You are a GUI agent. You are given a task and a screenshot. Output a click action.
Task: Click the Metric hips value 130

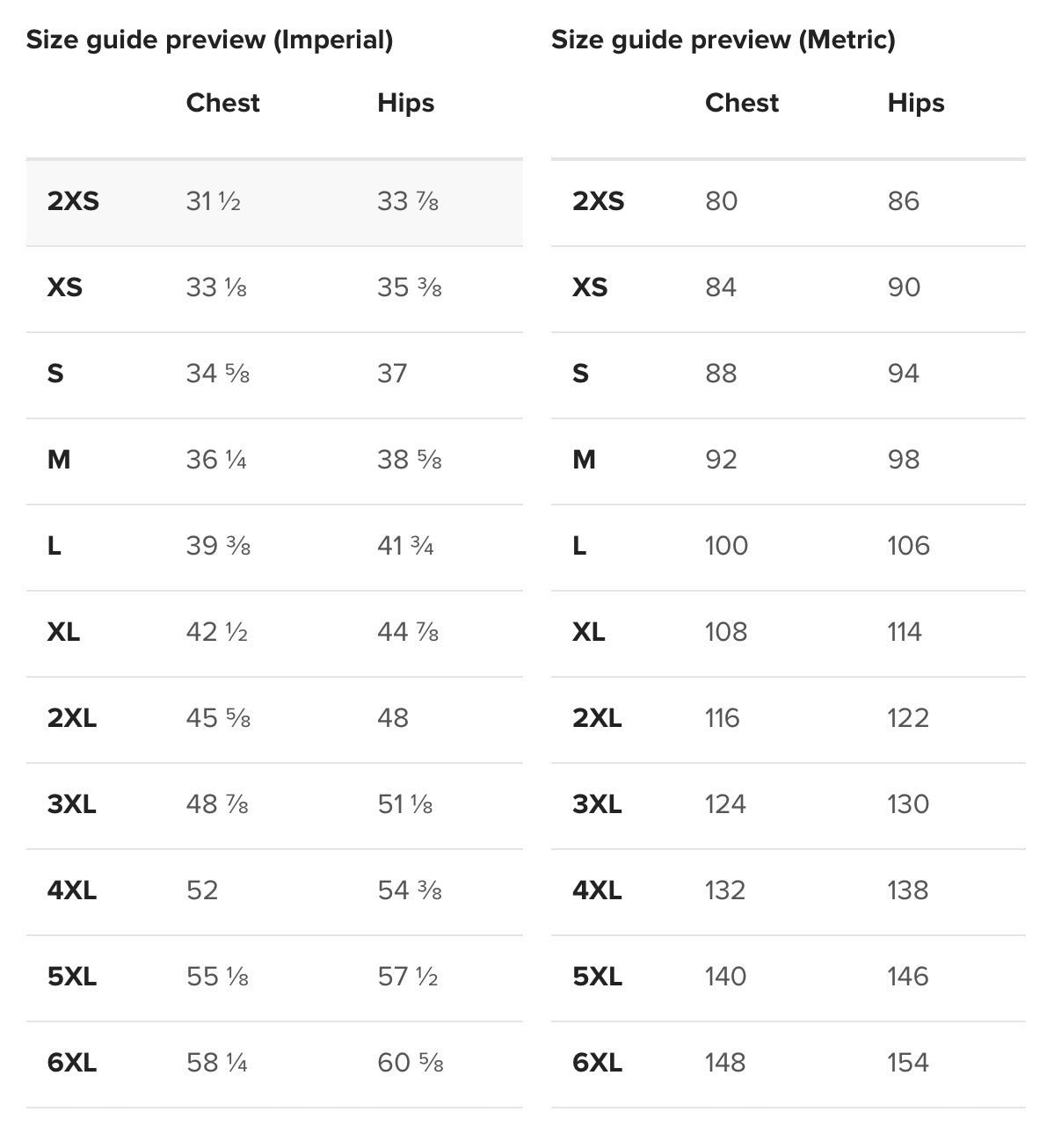pyautogui.click(x=907, y=804)
